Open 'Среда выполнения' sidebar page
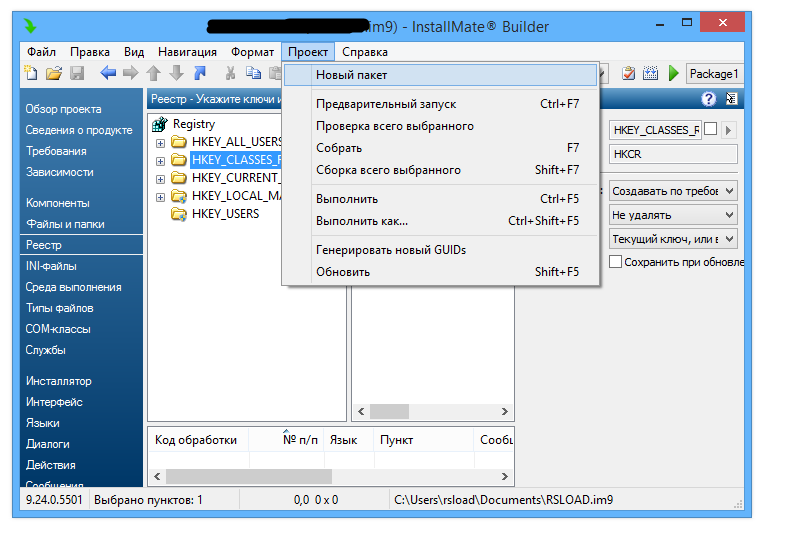 point(74,287)
